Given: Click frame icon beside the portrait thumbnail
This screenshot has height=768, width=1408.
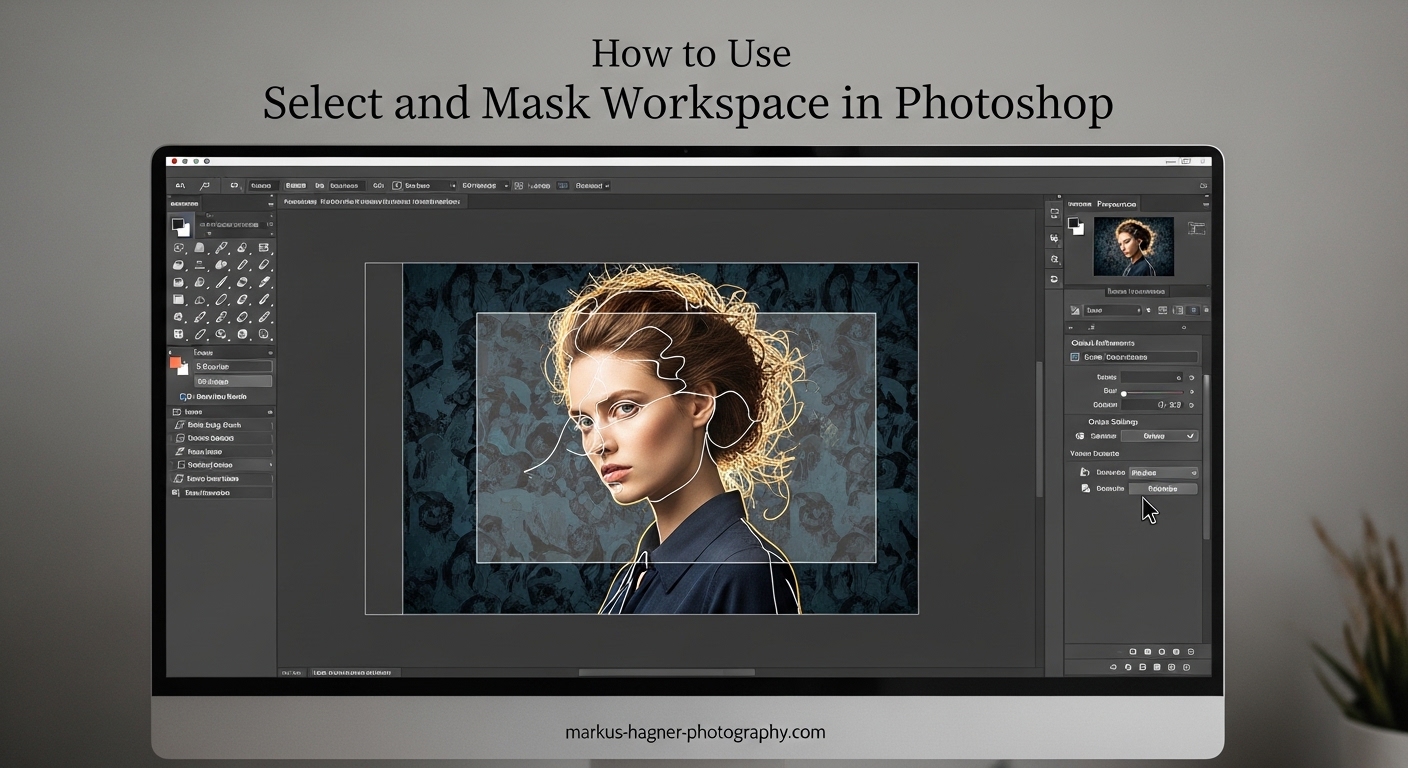Looking at the screenshot, I should (1196, 228).
